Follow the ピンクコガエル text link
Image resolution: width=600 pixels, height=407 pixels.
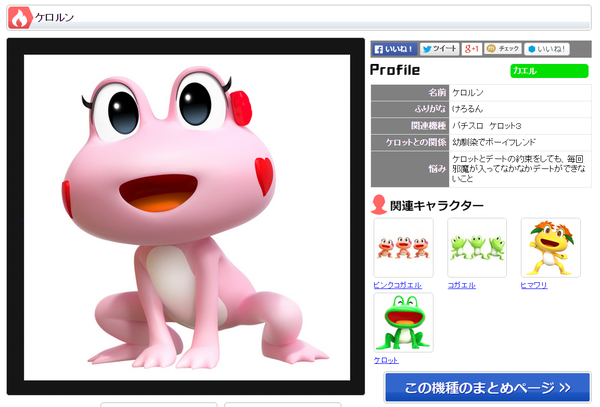point(398,285)
